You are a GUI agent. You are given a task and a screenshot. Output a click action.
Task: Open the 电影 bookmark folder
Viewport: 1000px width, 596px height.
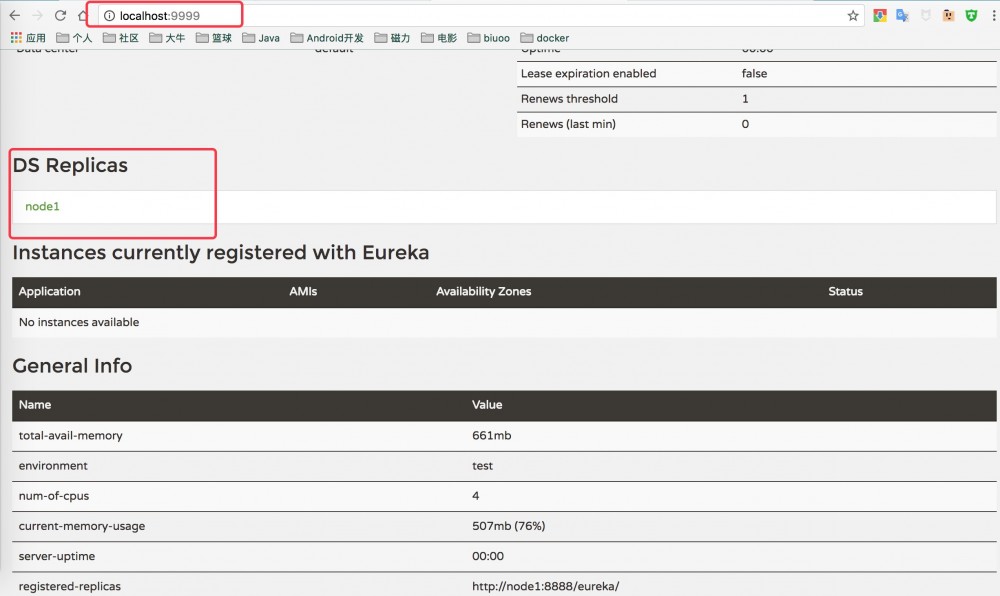coord(439,38)
